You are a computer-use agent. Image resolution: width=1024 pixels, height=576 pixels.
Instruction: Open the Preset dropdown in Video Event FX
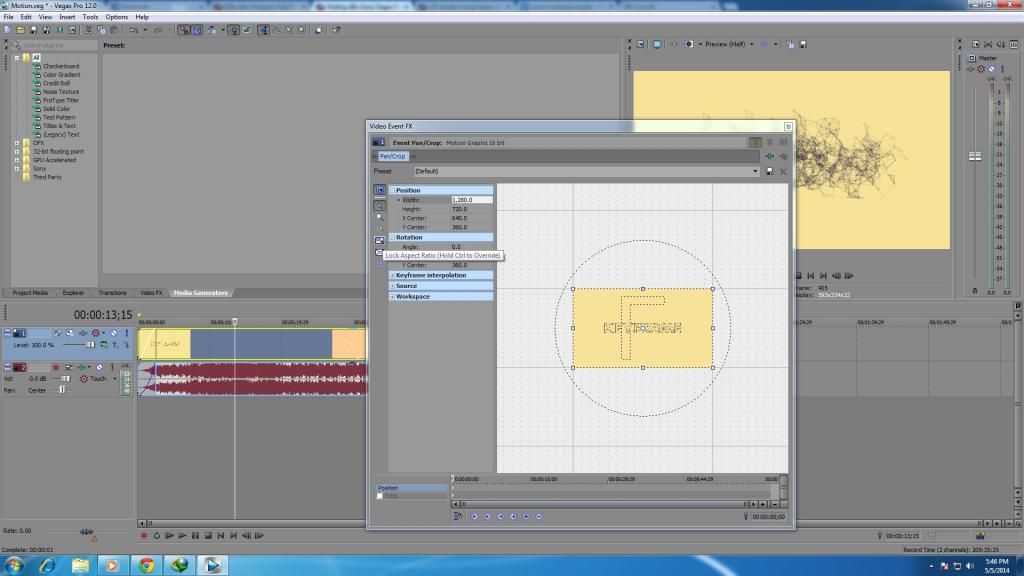(x=755, y=171)
